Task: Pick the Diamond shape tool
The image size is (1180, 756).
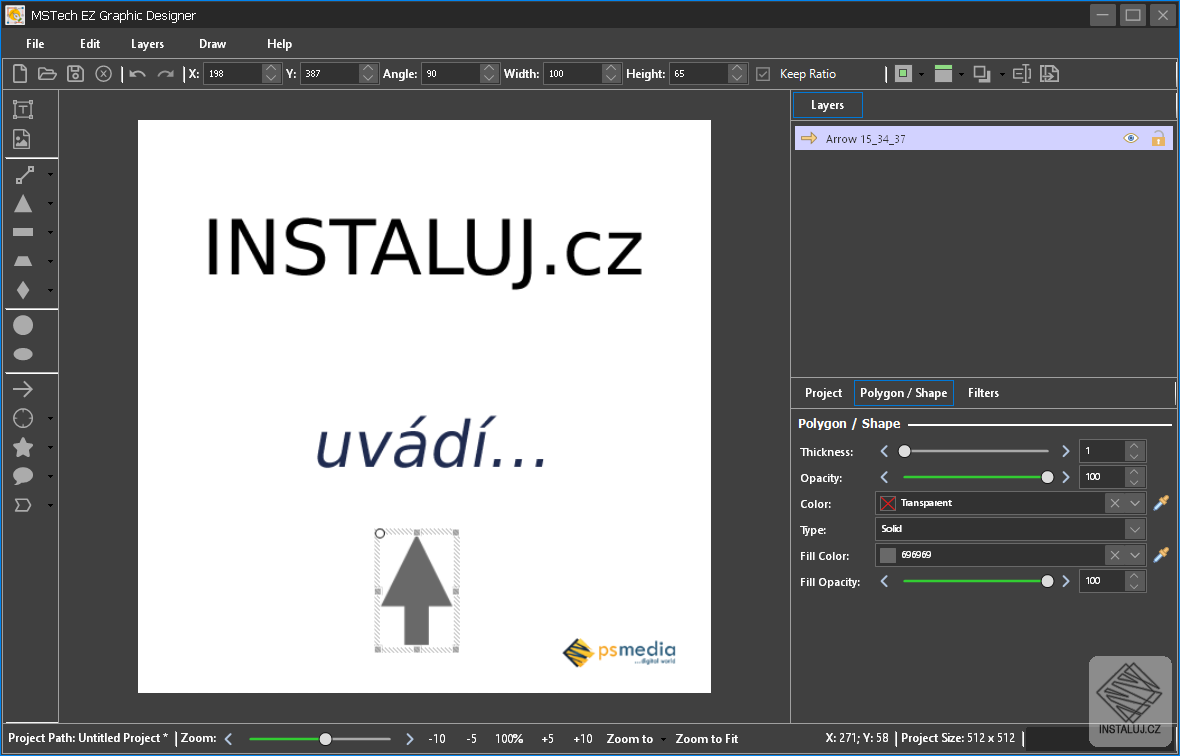Action: coord(23,290)
